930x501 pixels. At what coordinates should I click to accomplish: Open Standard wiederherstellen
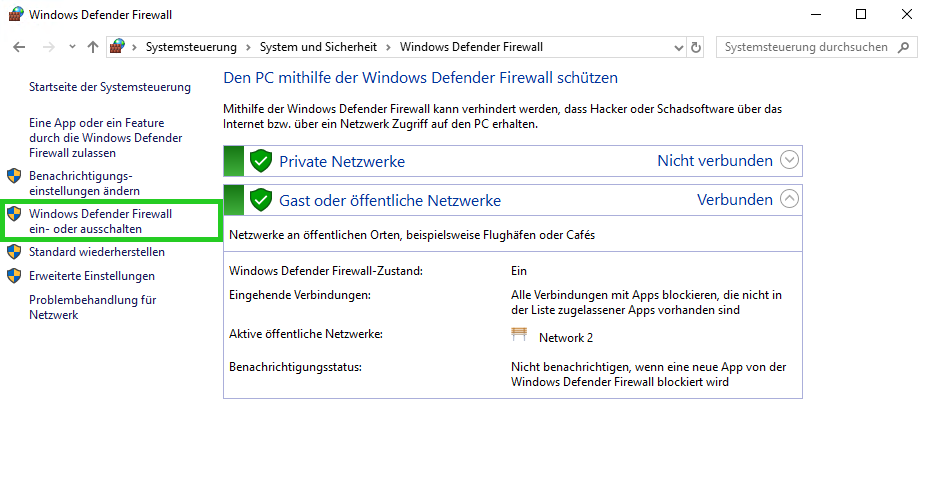tap(97, 251)
